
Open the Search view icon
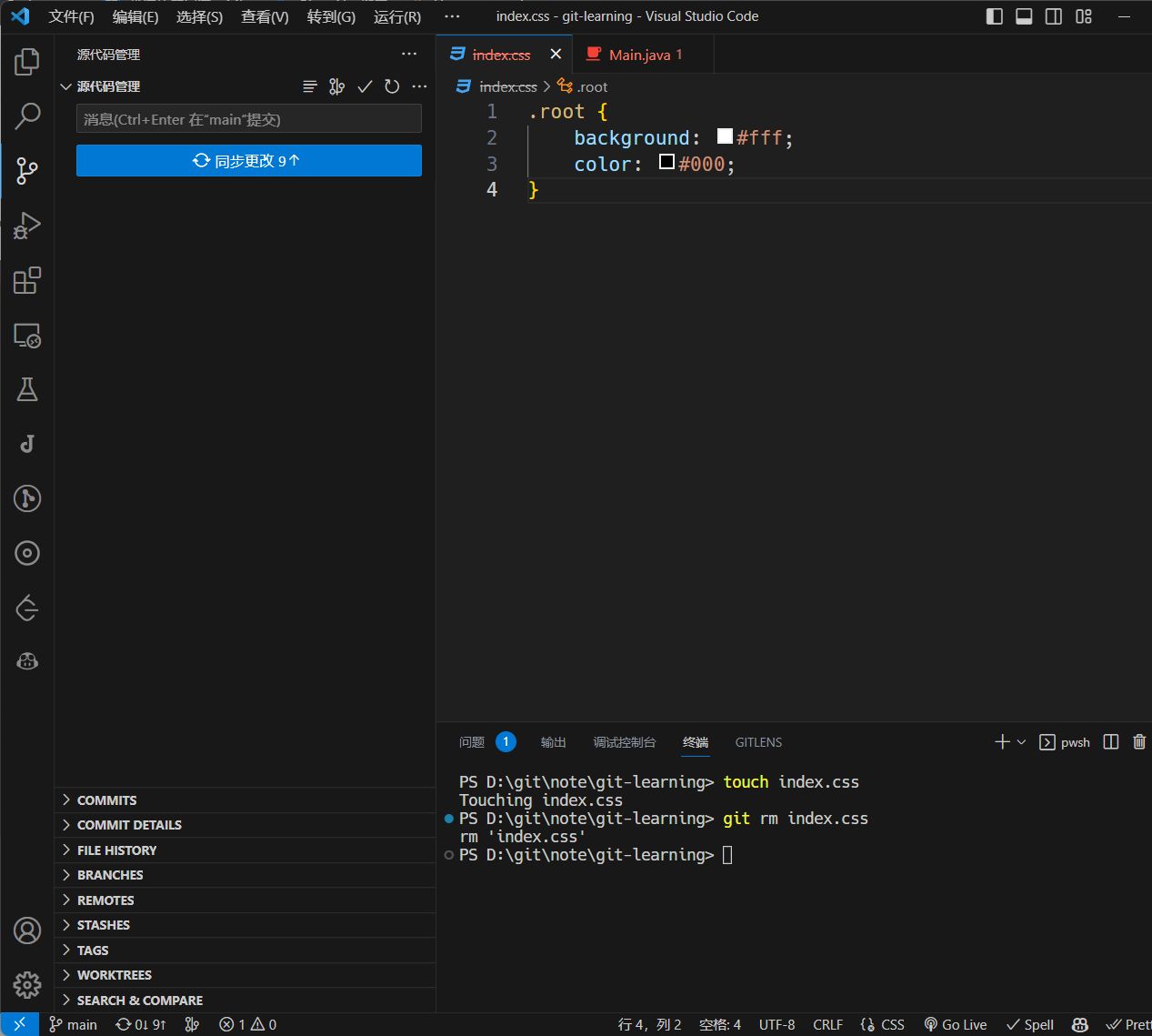(x=27, y=116)
